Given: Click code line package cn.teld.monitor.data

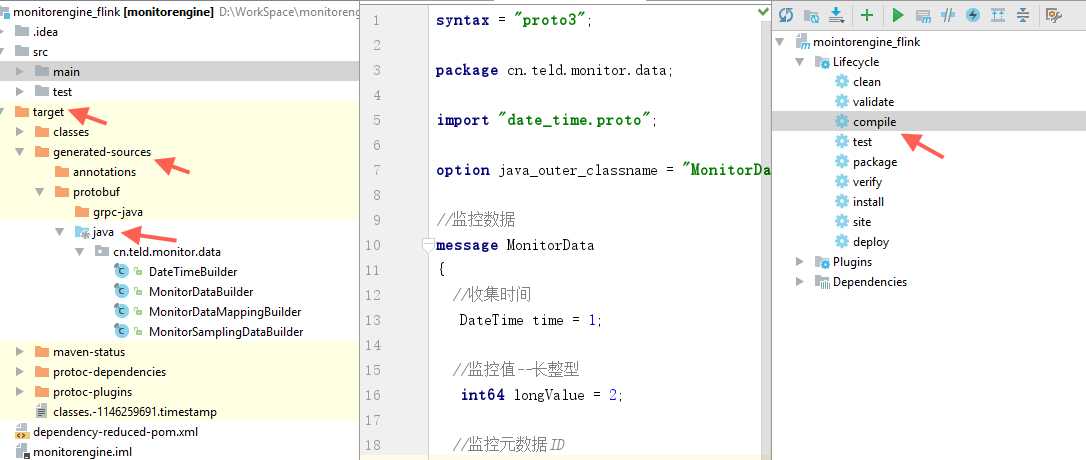Looking at the screenshot, I should [x=554, y=70].
